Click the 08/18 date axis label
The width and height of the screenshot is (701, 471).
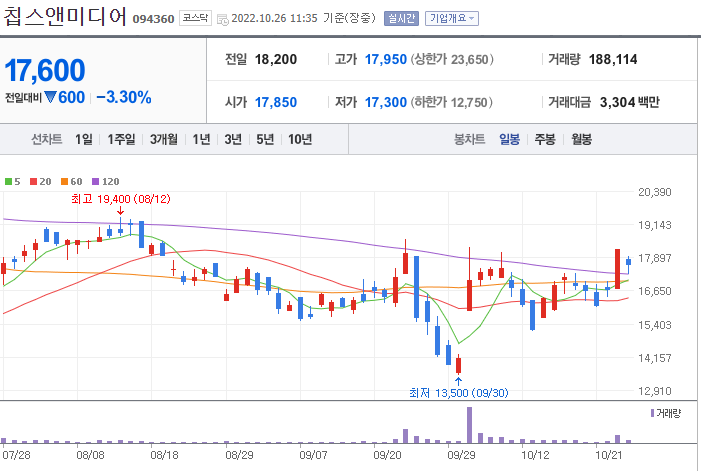(x=165, y=455)
